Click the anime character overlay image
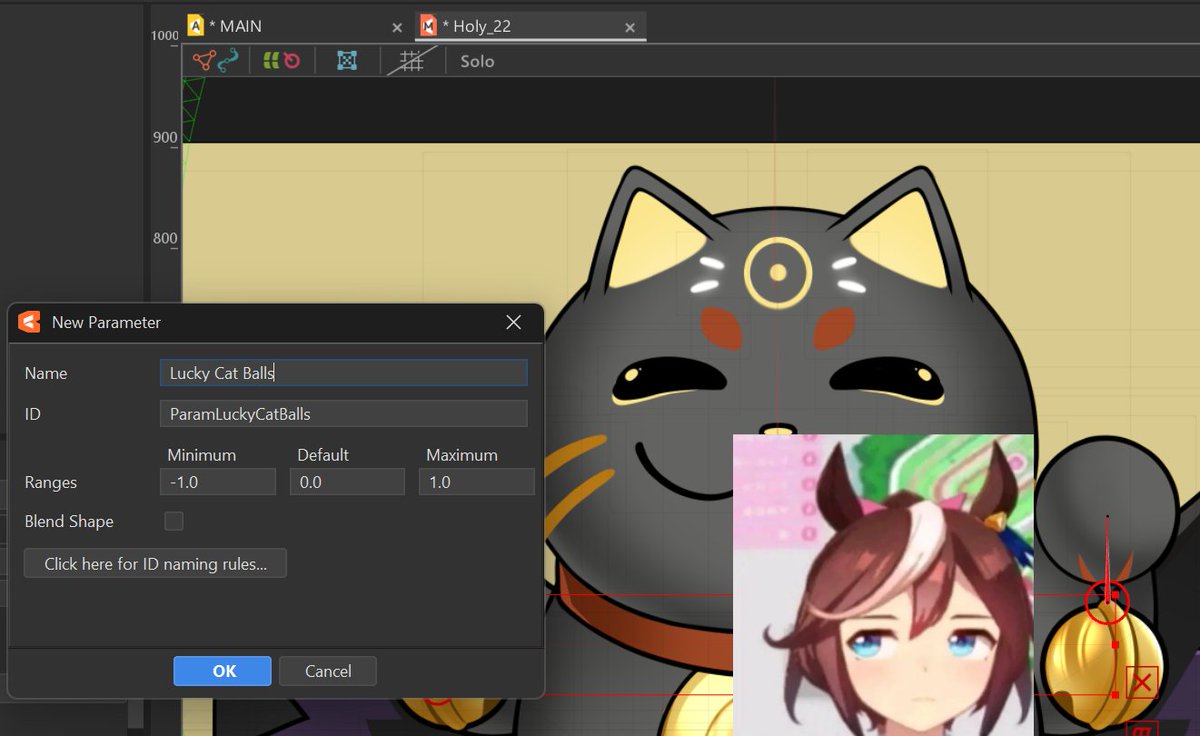 click(883, 585)
